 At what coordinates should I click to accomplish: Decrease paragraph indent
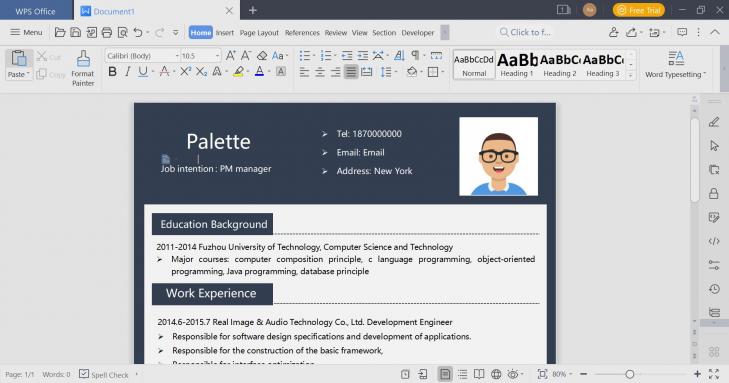347,56
